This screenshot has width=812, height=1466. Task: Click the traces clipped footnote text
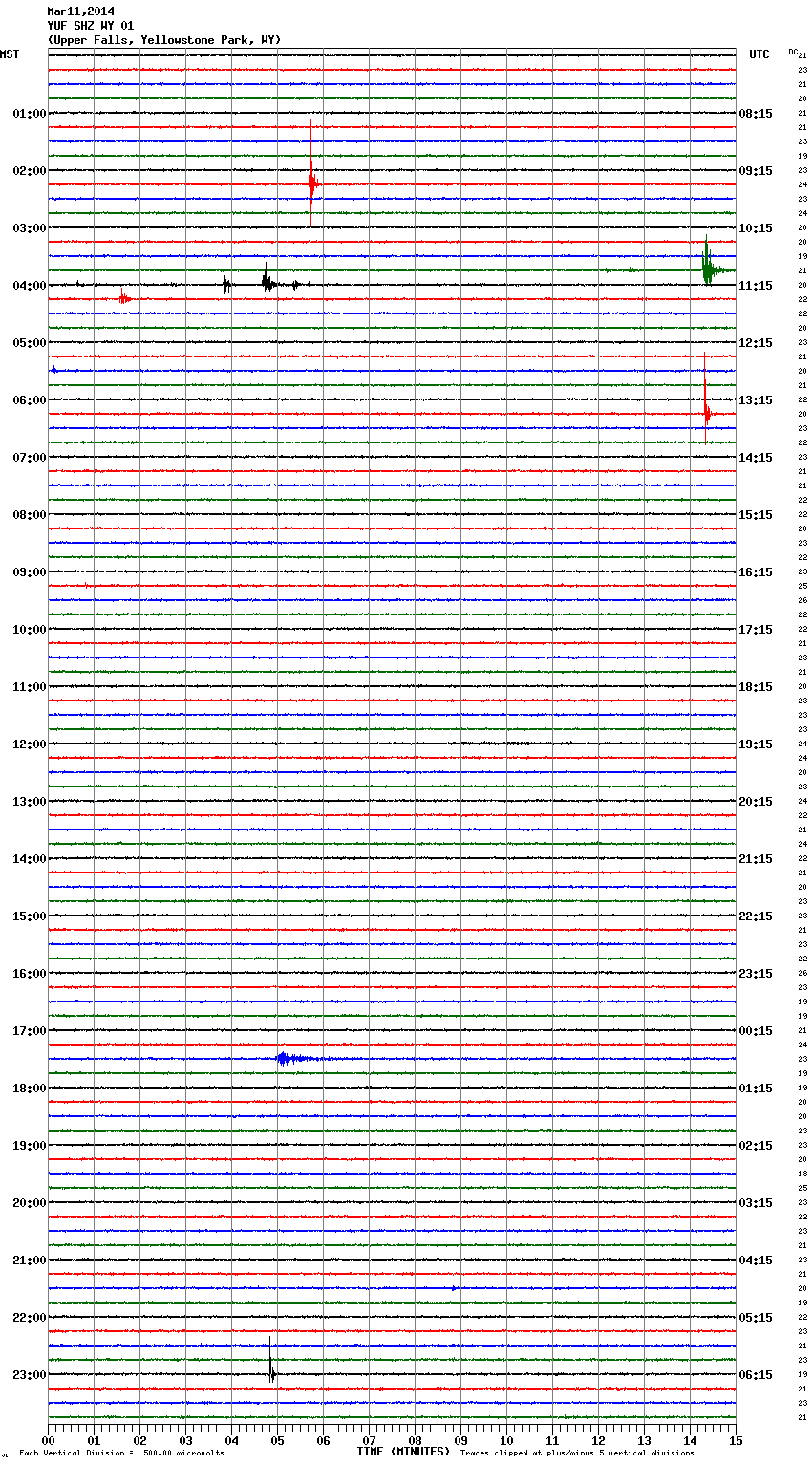pyautogui.click(x=577, y=1454)
